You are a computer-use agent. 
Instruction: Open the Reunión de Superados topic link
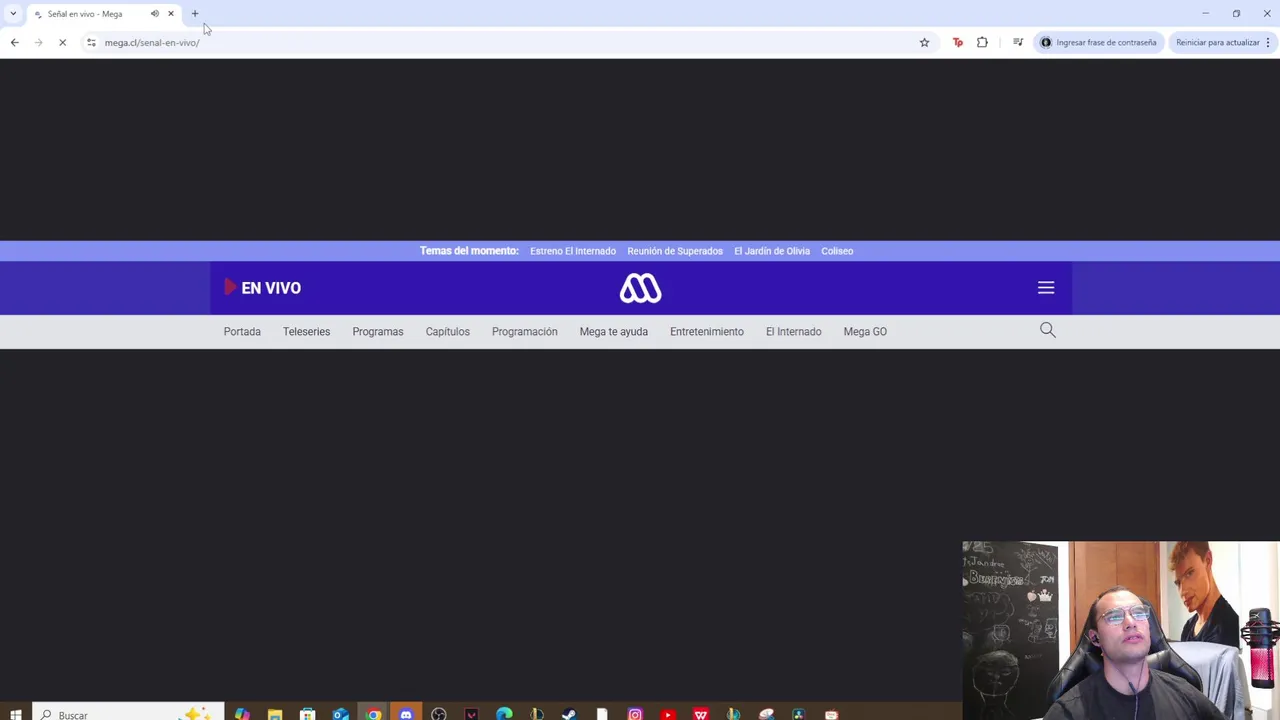pyautogui.click(x=675, y=251)
